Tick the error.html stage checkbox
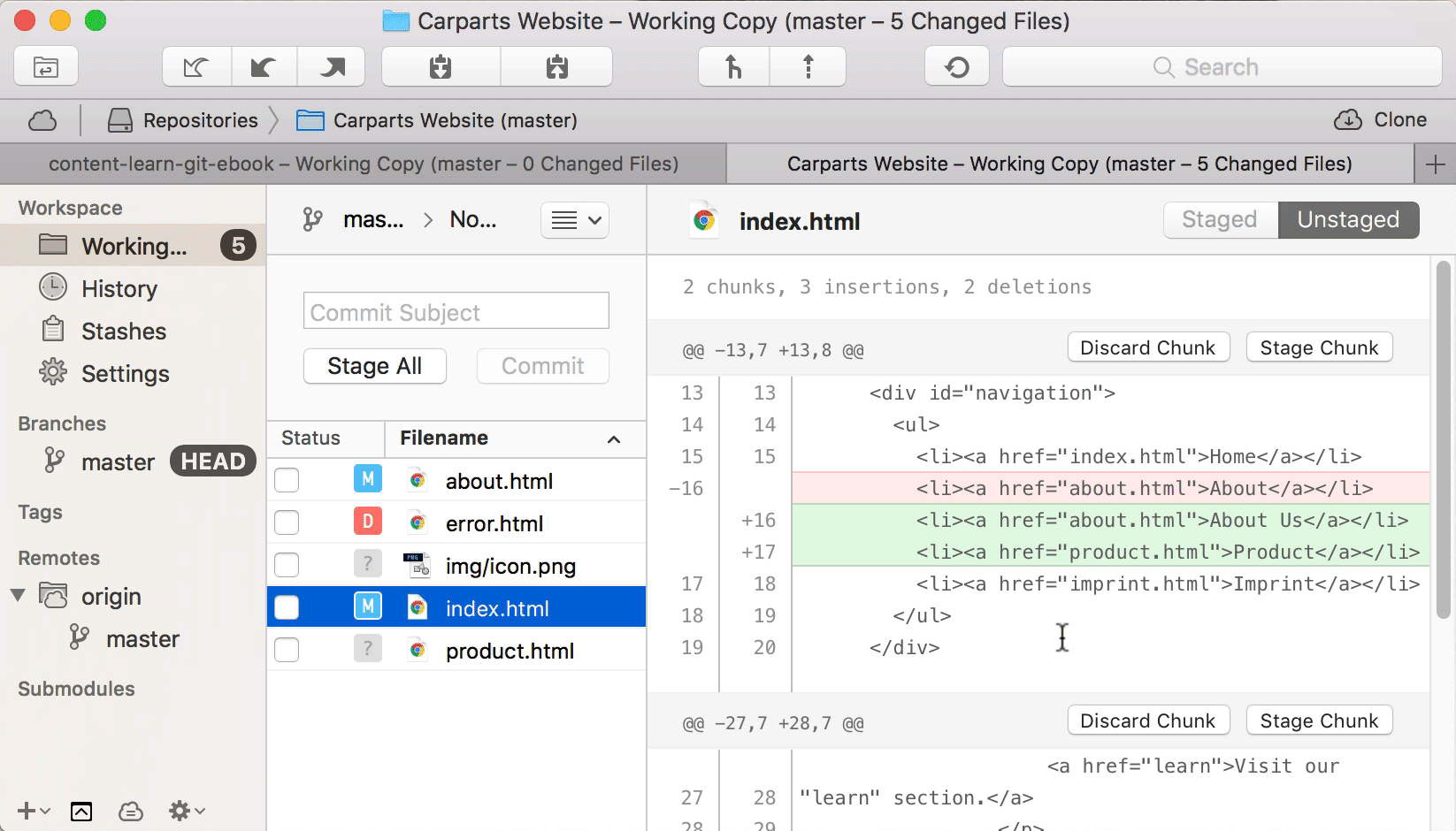The image size is (1456, 831). 287,522
